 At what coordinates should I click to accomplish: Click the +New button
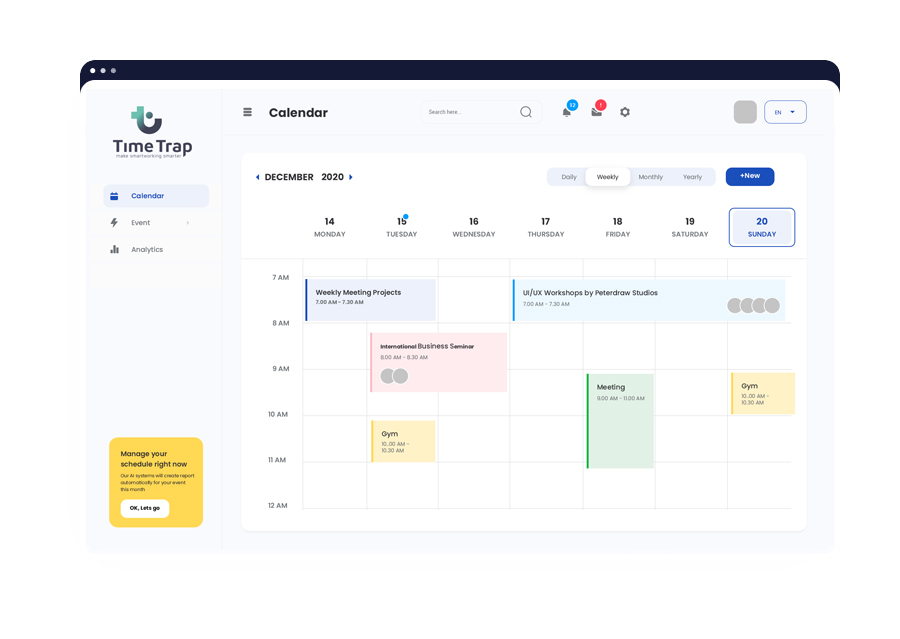750,176
